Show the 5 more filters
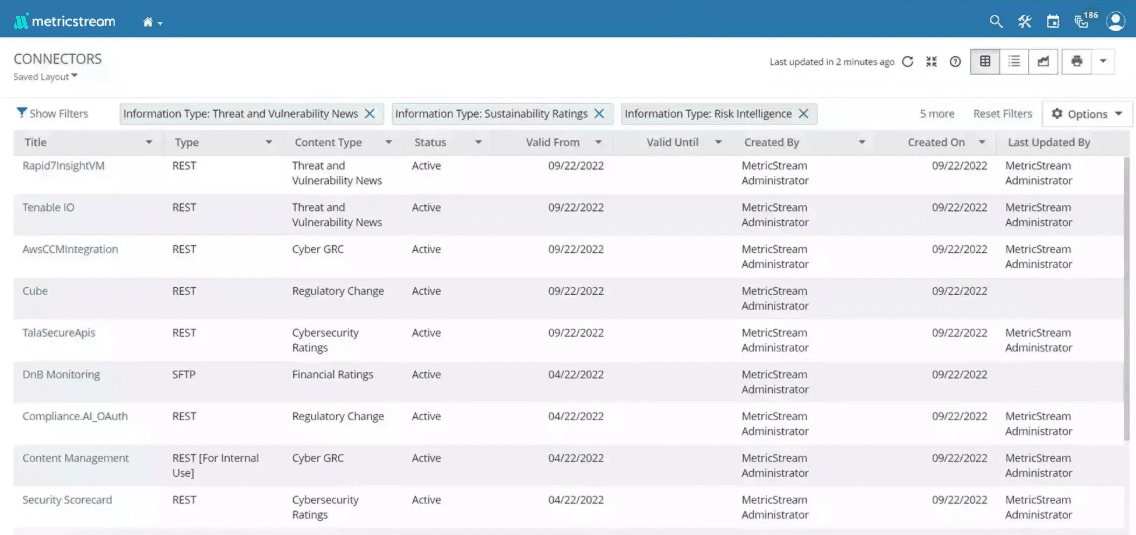The width and height of the screenshot is (1136, 535). (x=937, y=114)
